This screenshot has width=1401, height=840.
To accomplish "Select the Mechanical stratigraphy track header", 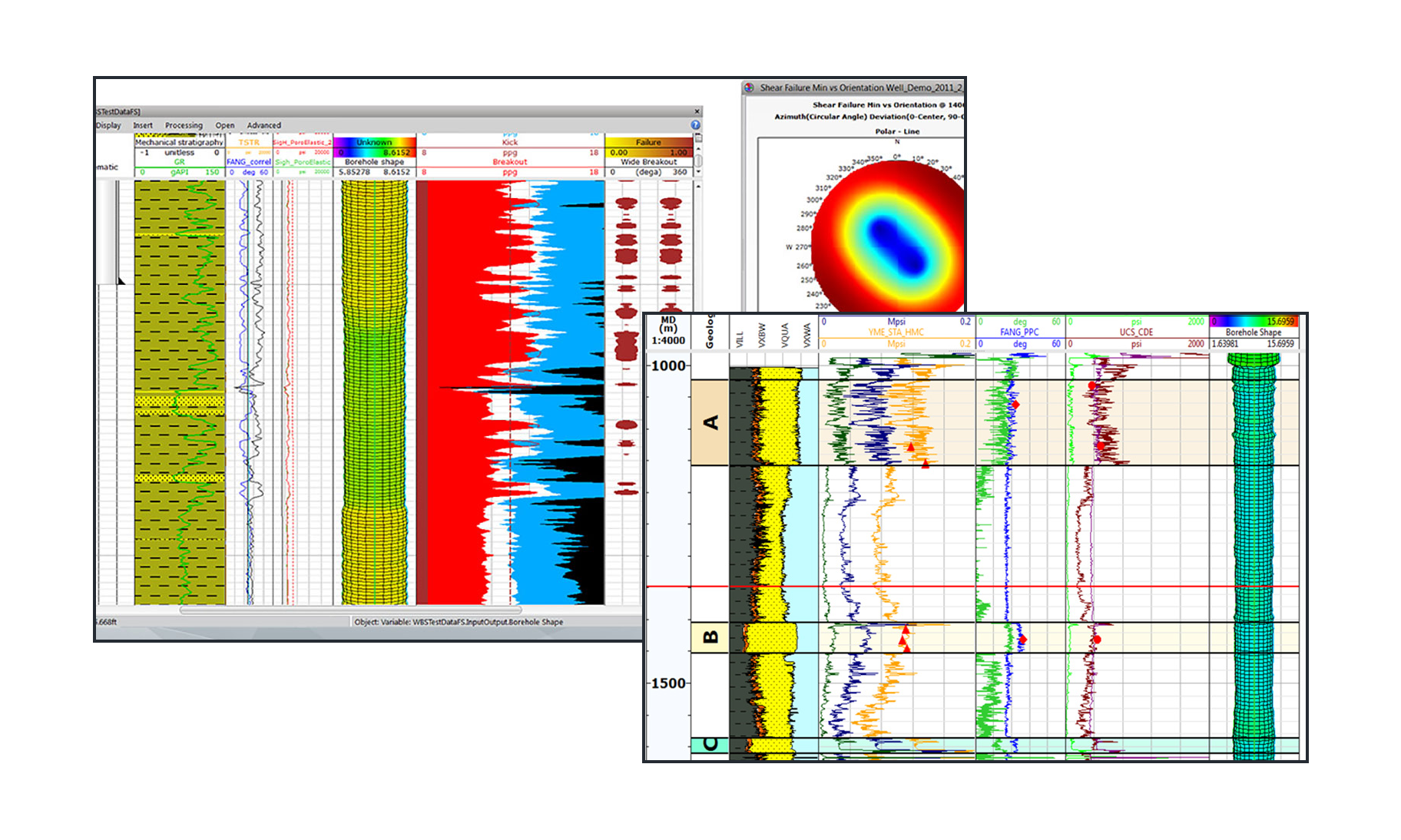I will click(x=179, y=142).
